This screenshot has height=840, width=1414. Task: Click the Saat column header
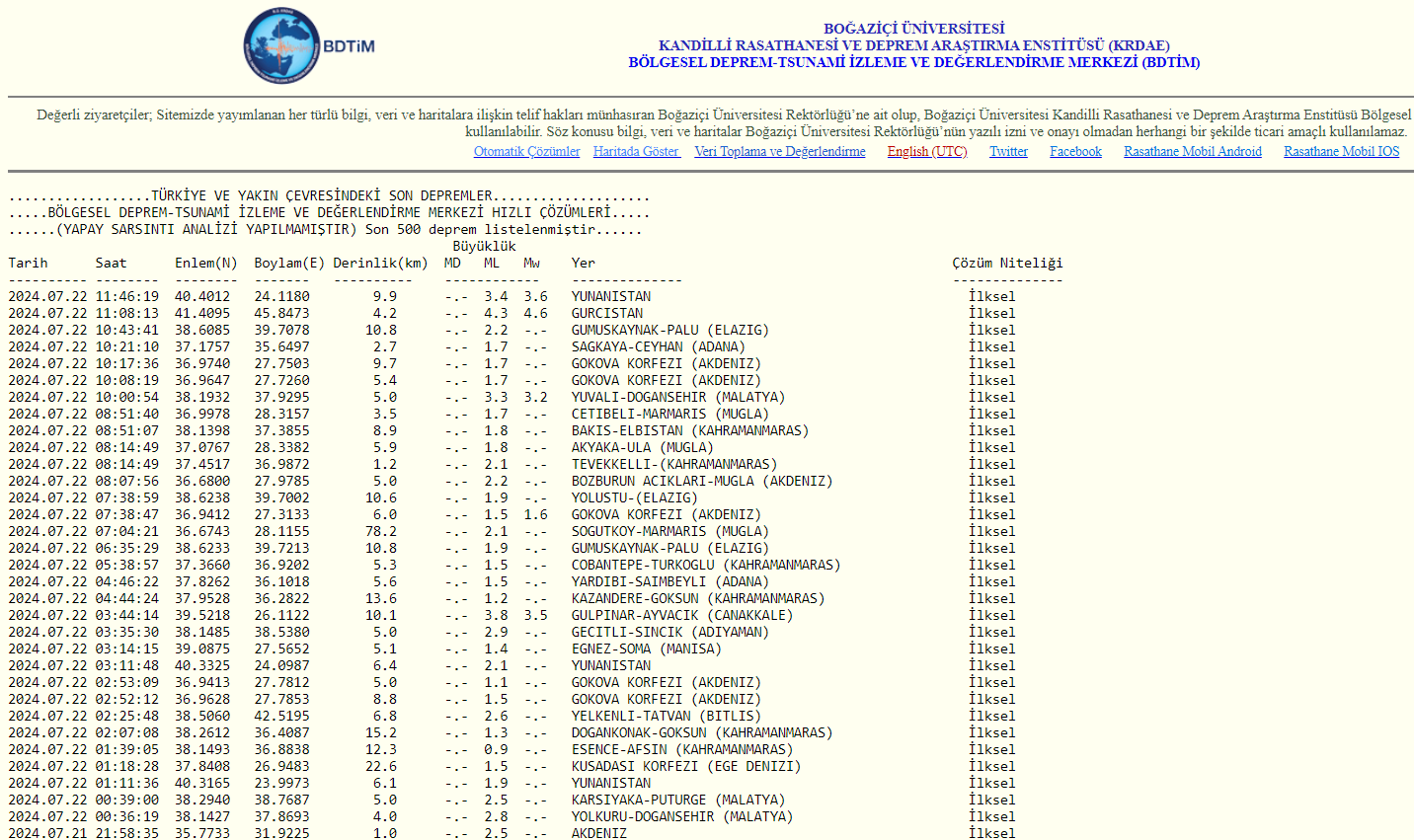tap(112, 263)
